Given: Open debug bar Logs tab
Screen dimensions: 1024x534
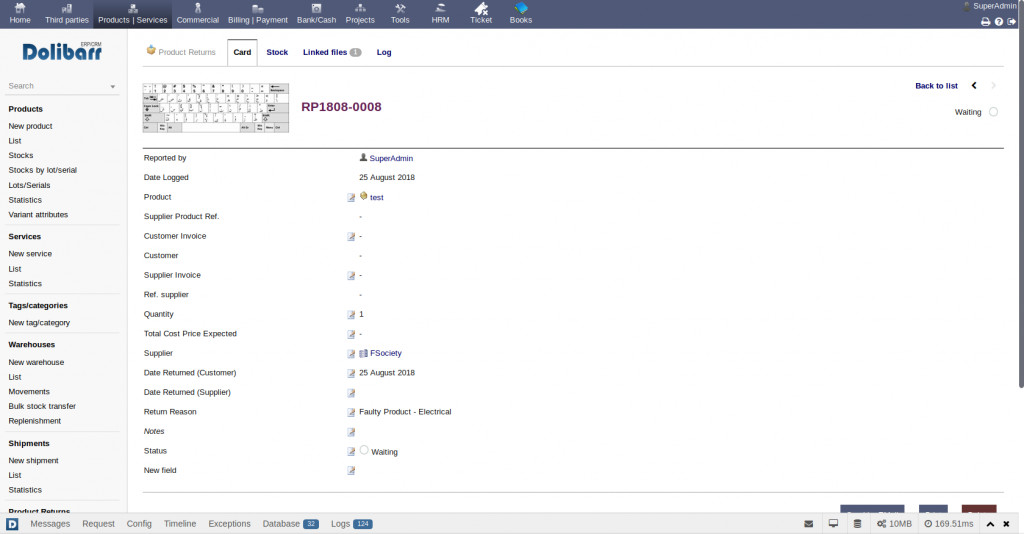Looking at the screenshot, I should 351,524.
